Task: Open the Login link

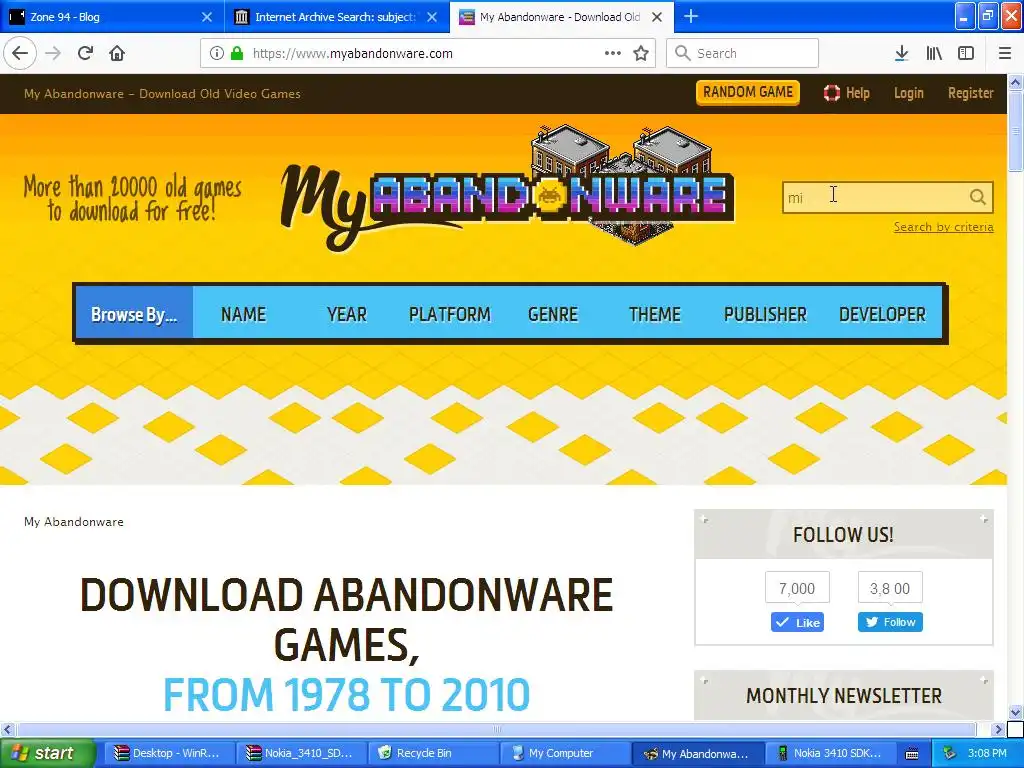Action: point(908,93)
